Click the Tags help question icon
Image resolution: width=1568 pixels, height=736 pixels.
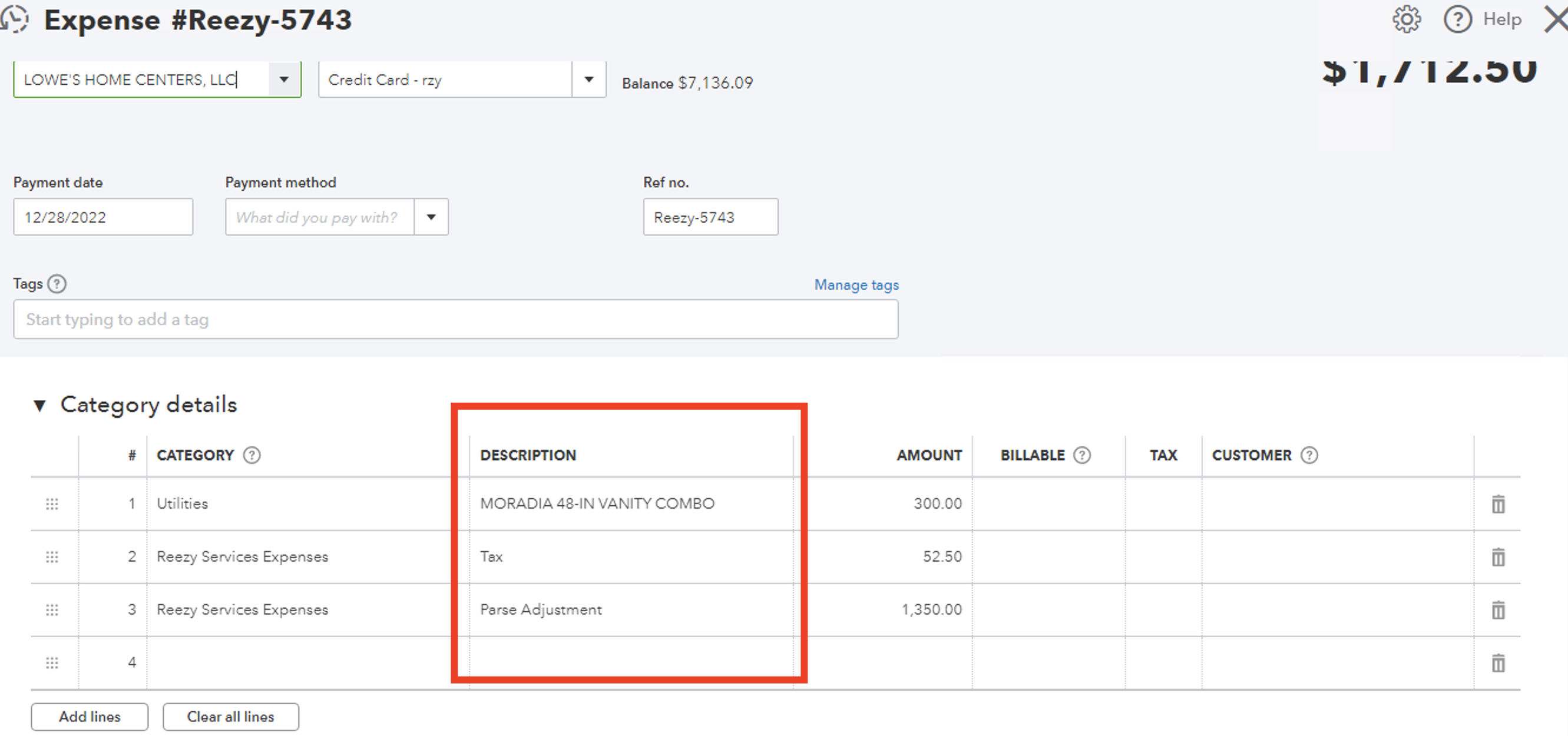pos(57,283)
